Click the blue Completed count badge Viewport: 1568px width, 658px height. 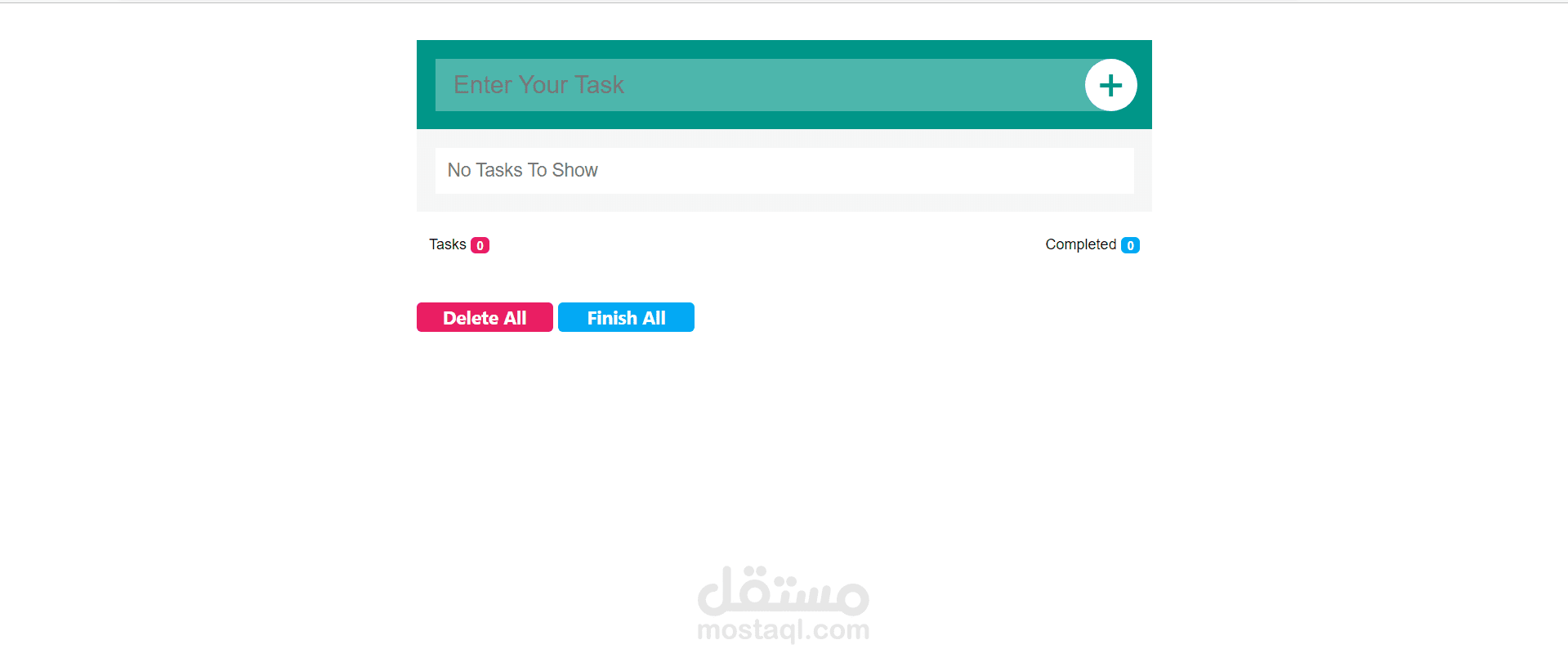coord(1130,245)
